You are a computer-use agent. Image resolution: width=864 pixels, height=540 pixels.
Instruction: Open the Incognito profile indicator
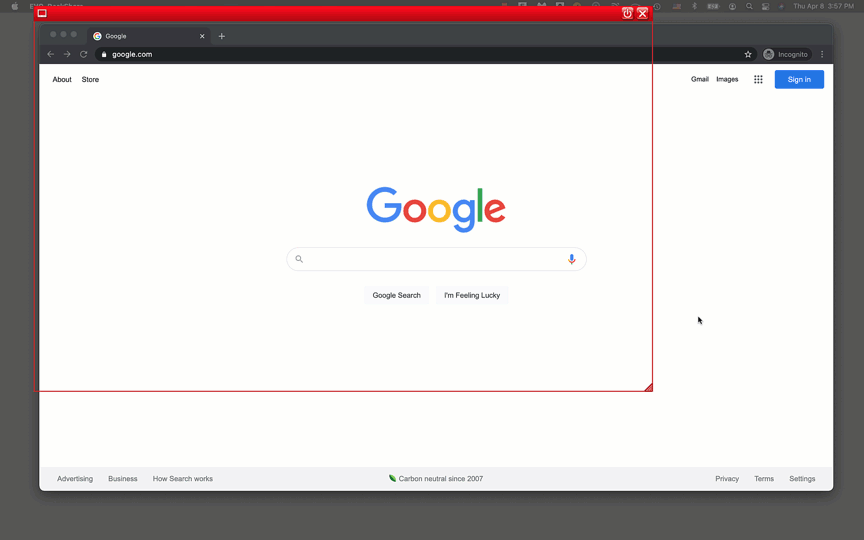[x=786, y=54]
